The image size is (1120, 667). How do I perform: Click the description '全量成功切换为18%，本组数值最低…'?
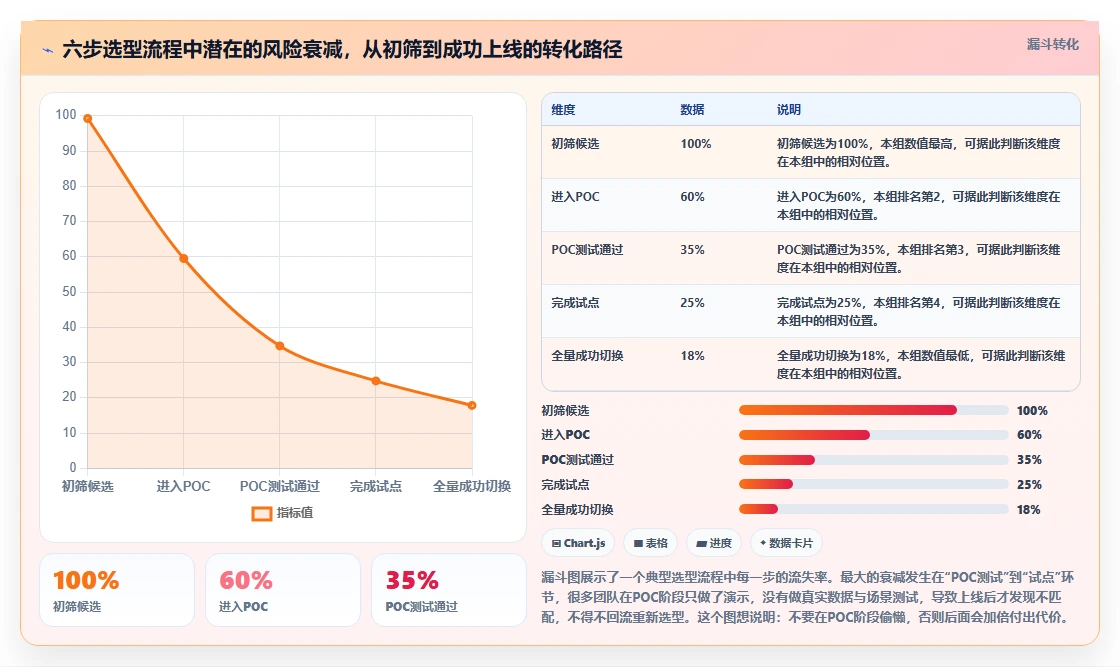click(x=921, y=364)
